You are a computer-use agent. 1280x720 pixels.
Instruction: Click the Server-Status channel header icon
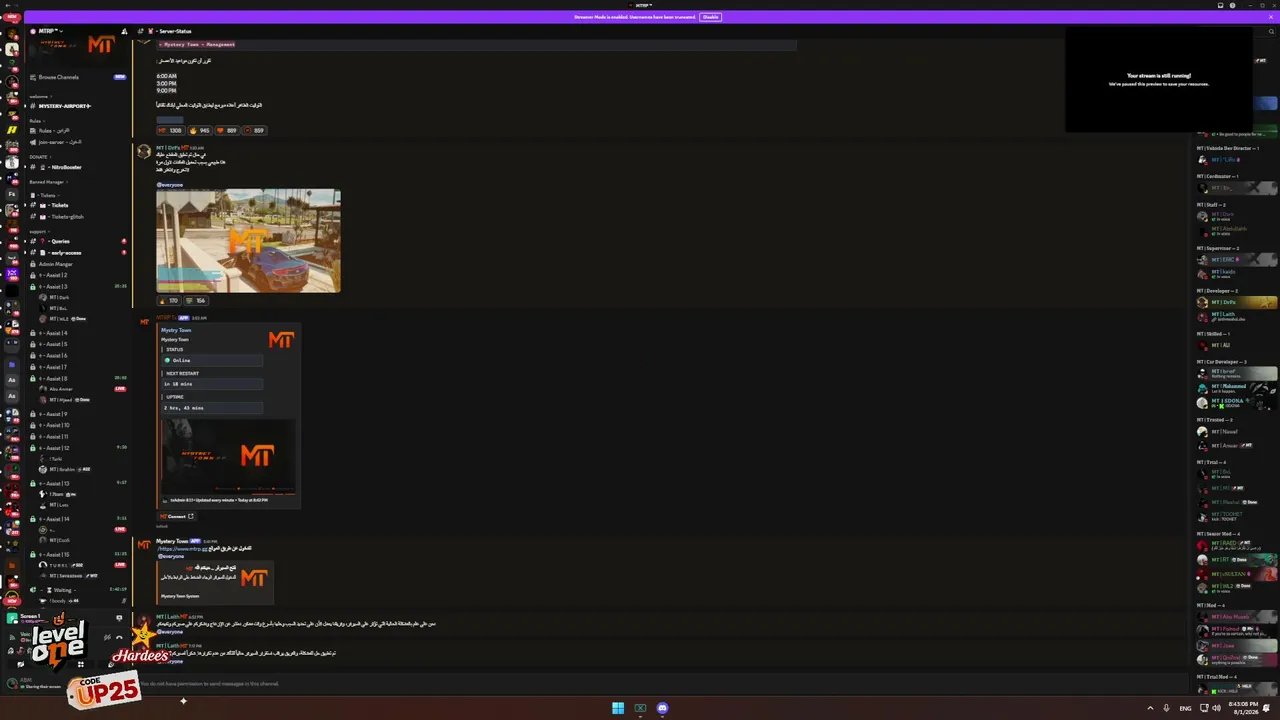click(140, 31)
